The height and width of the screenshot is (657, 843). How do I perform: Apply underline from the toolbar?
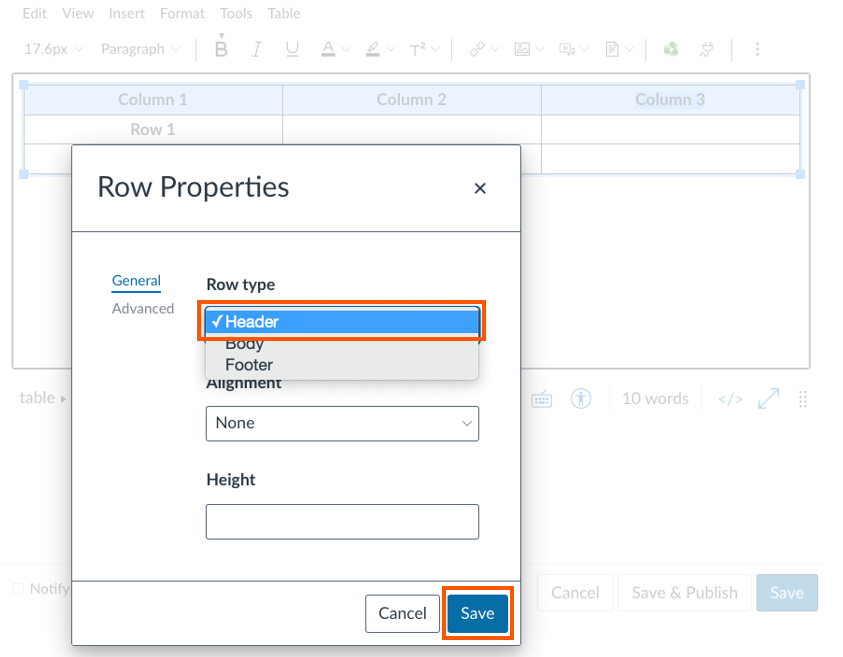pos(292,49)
